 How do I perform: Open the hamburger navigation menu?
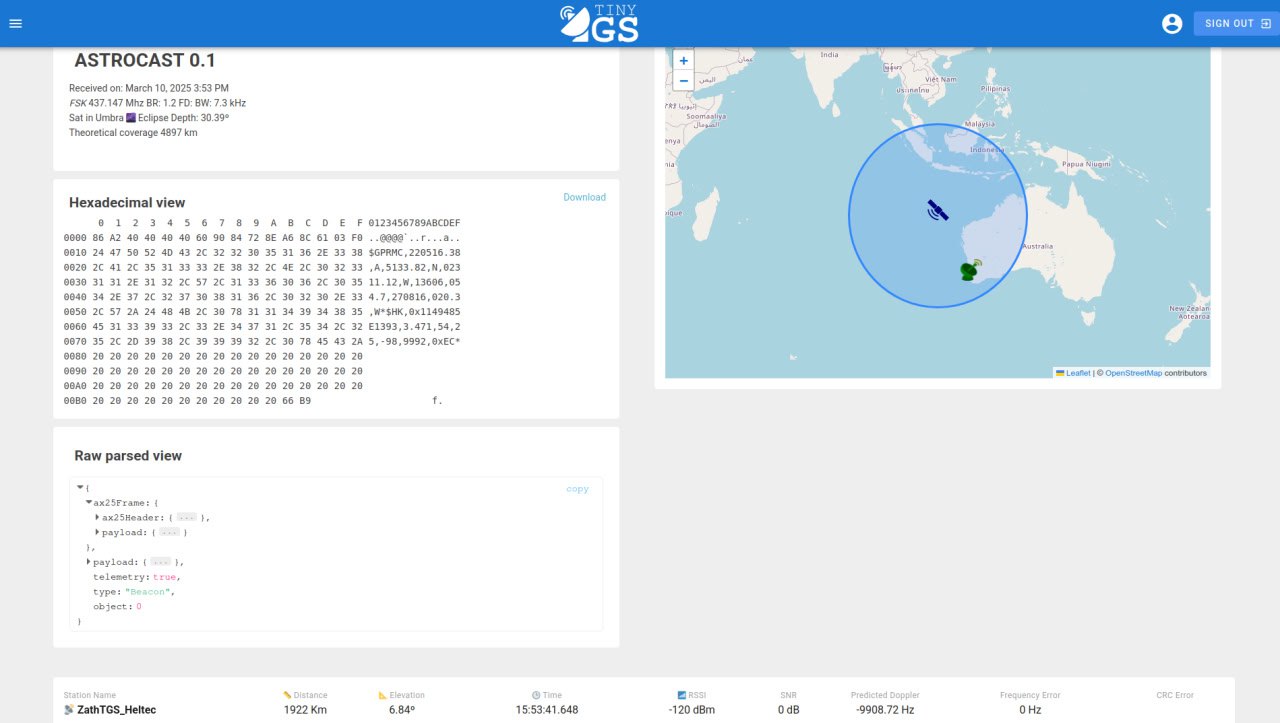(15, 23)
